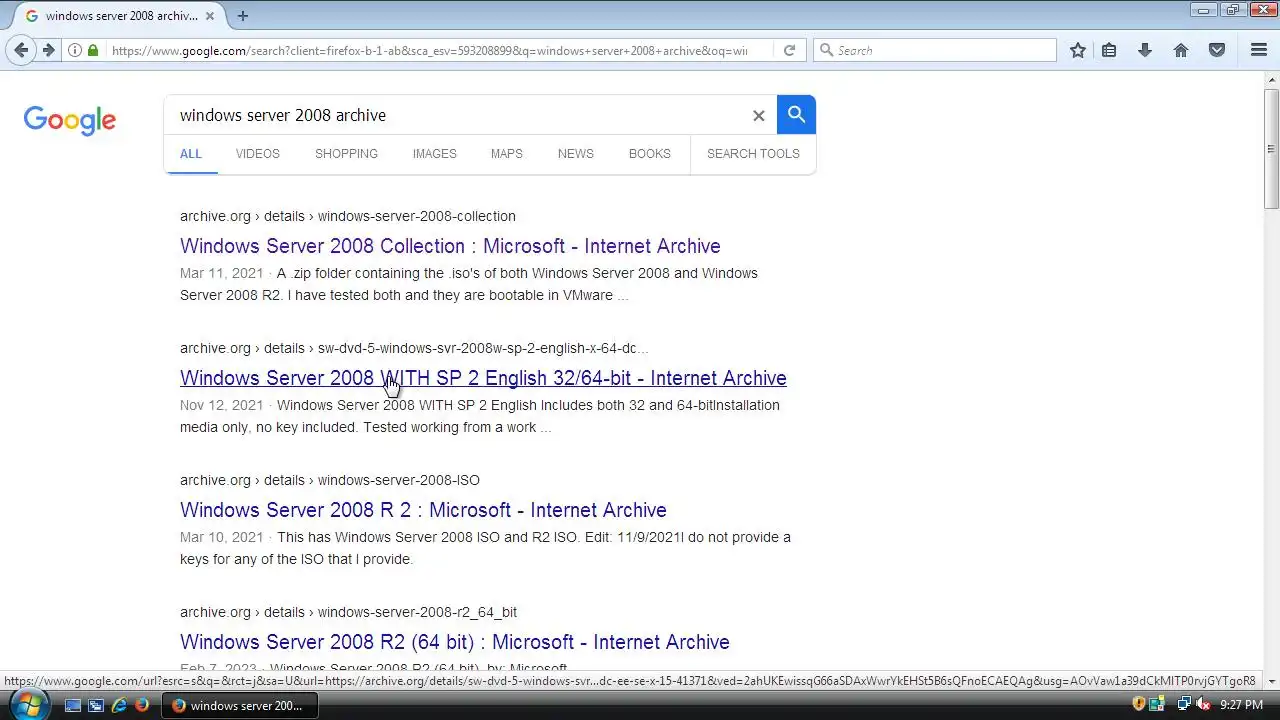Click into the Google search query field
This screenshot has height=720, width=1280.
click(460, 115)
